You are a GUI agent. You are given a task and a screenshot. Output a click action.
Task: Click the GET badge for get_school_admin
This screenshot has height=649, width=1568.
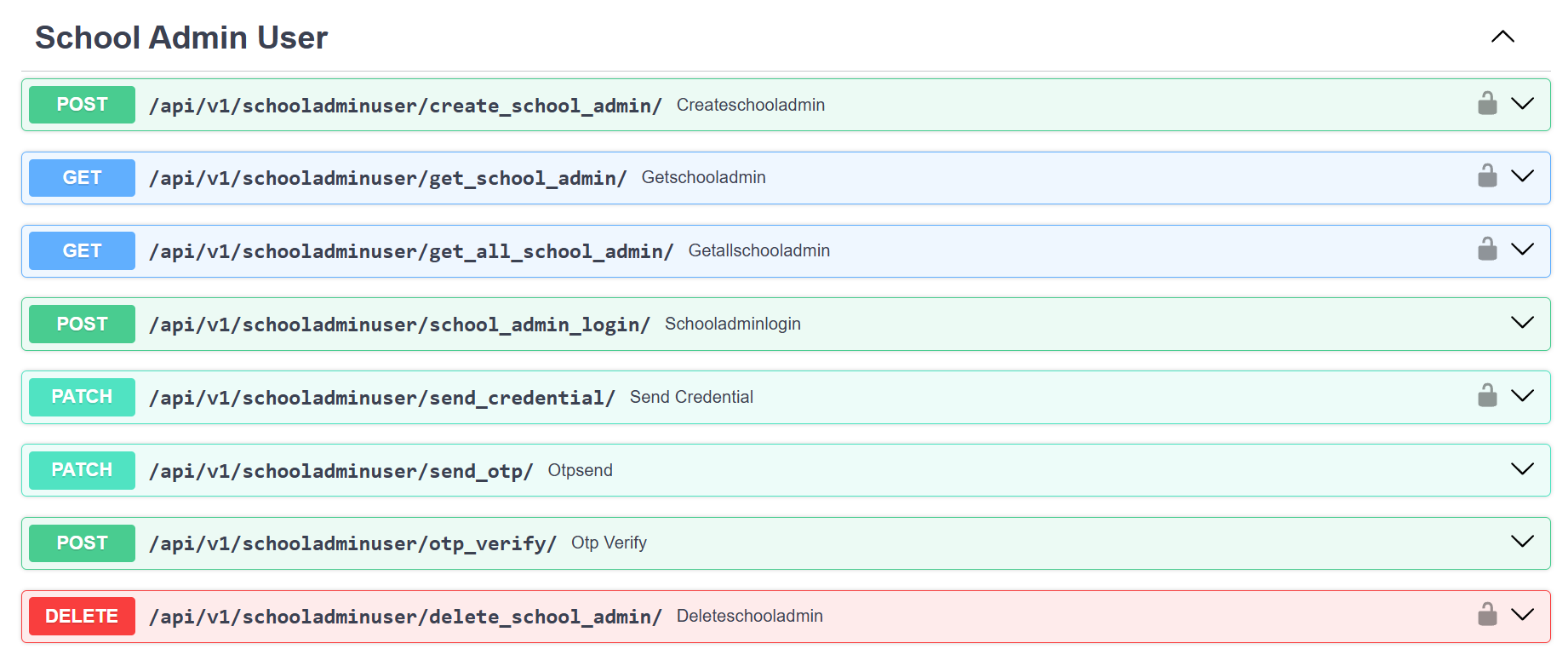click(x=82, y=178)
